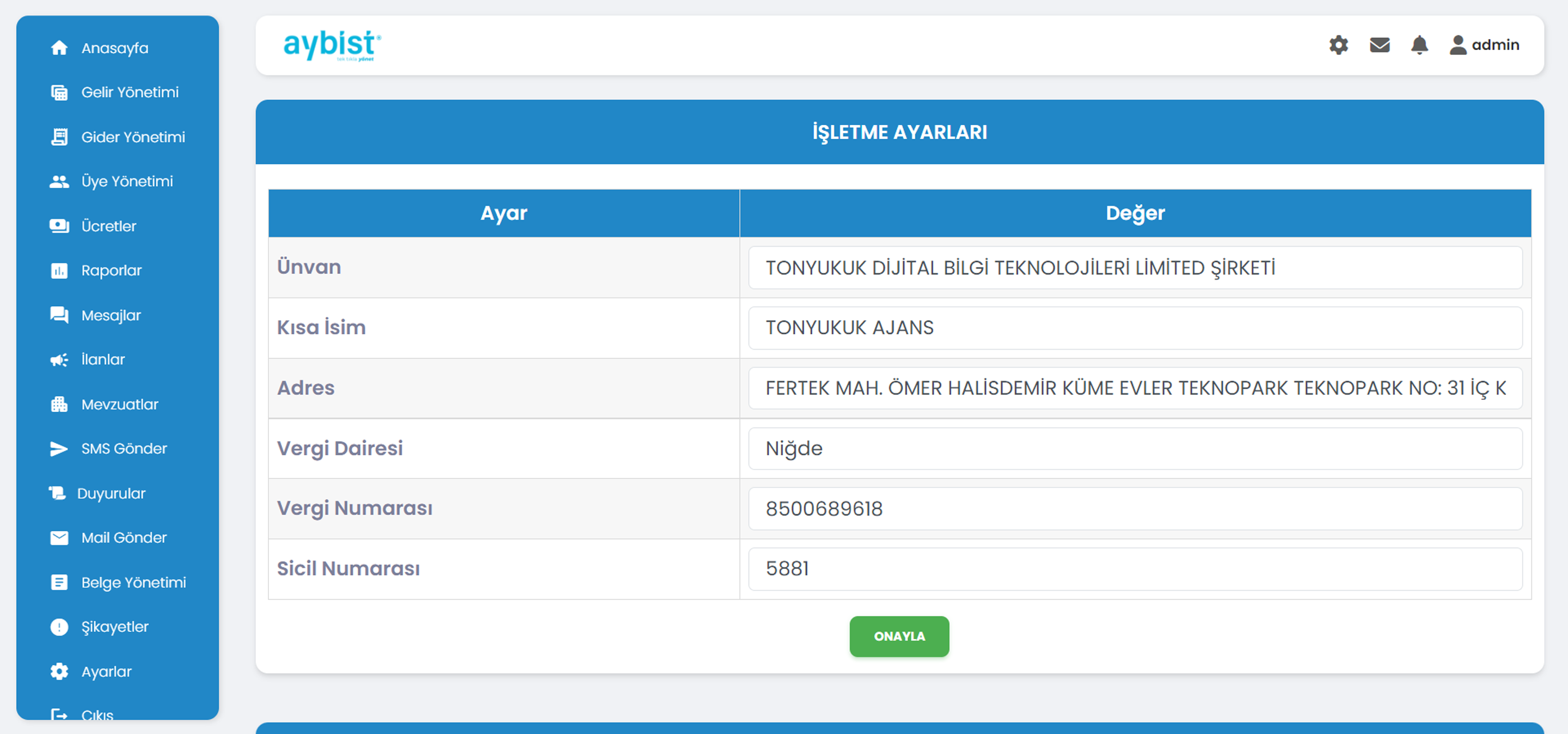Open the SMS Gönder sidebar link
Screen dimensions: 1568x734
click(x=124, y=449)
